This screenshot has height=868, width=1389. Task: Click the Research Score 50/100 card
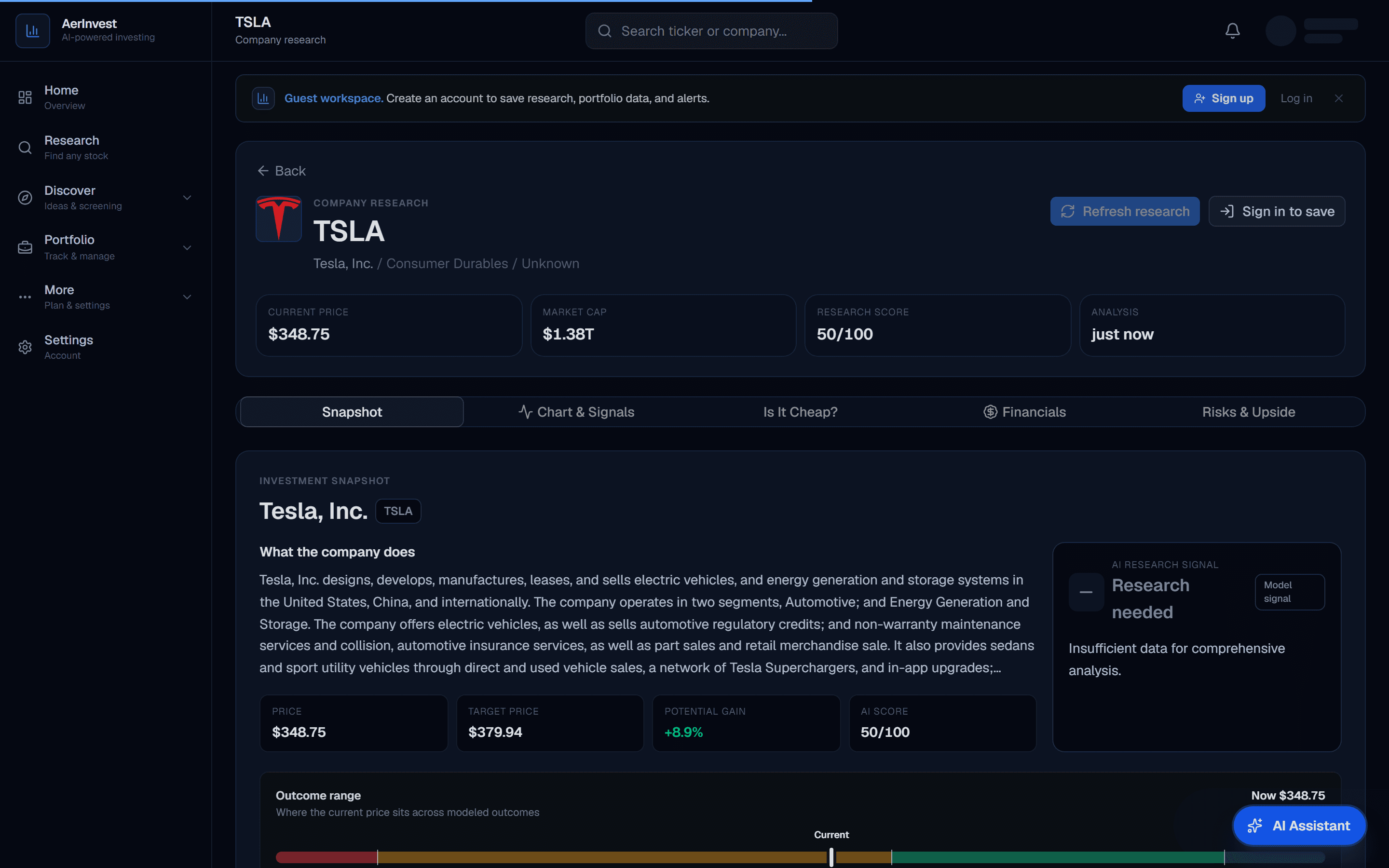(x=937, y=325)
